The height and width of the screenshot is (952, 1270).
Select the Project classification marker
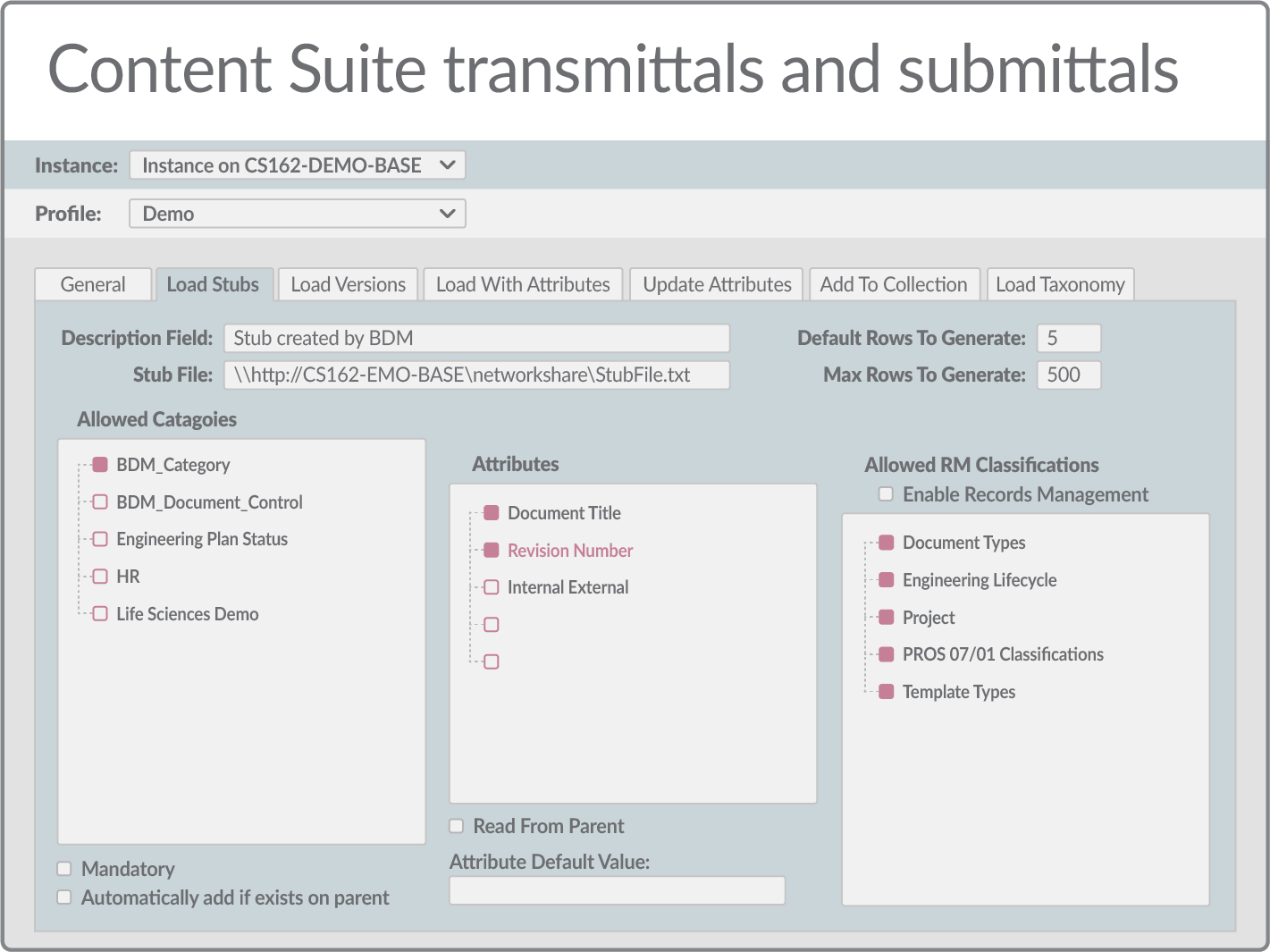886,617
